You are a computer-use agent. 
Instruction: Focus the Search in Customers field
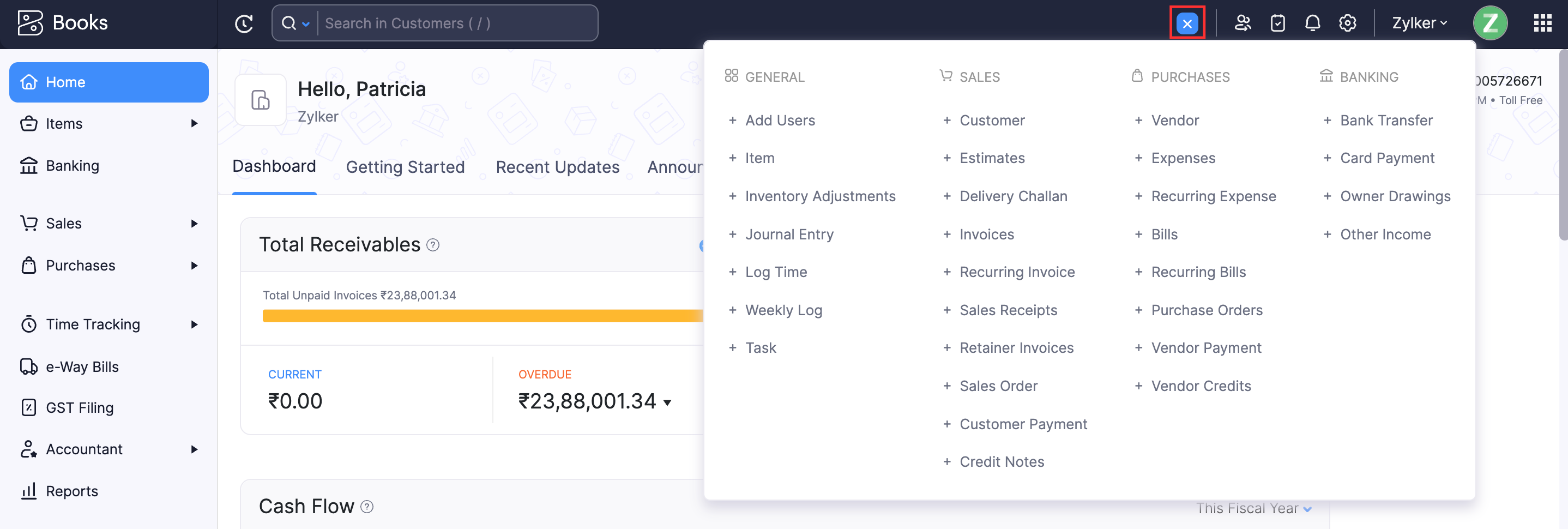(x=456, y=23)
